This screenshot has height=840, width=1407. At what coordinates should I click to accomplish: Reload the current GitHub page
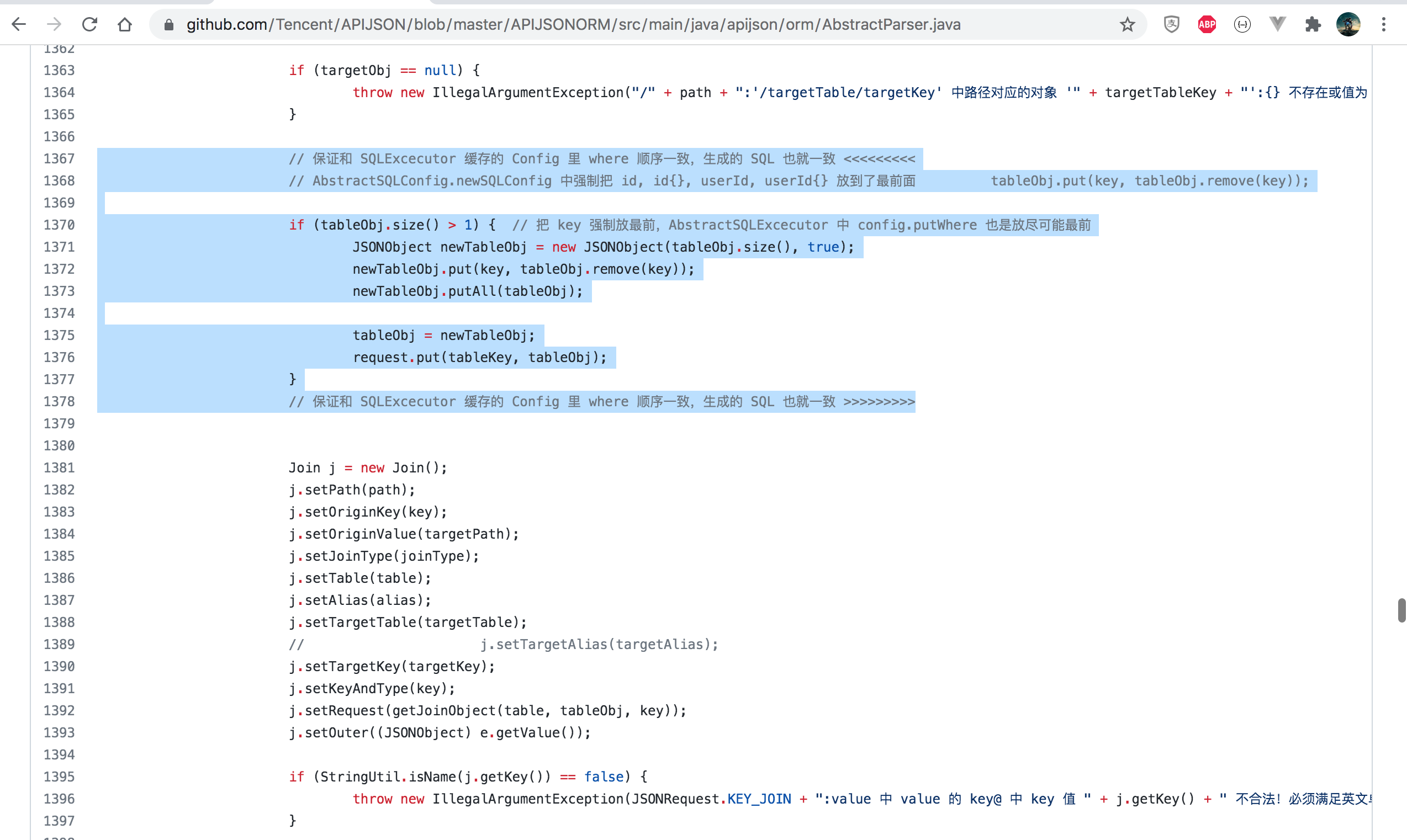coord(89,24)
